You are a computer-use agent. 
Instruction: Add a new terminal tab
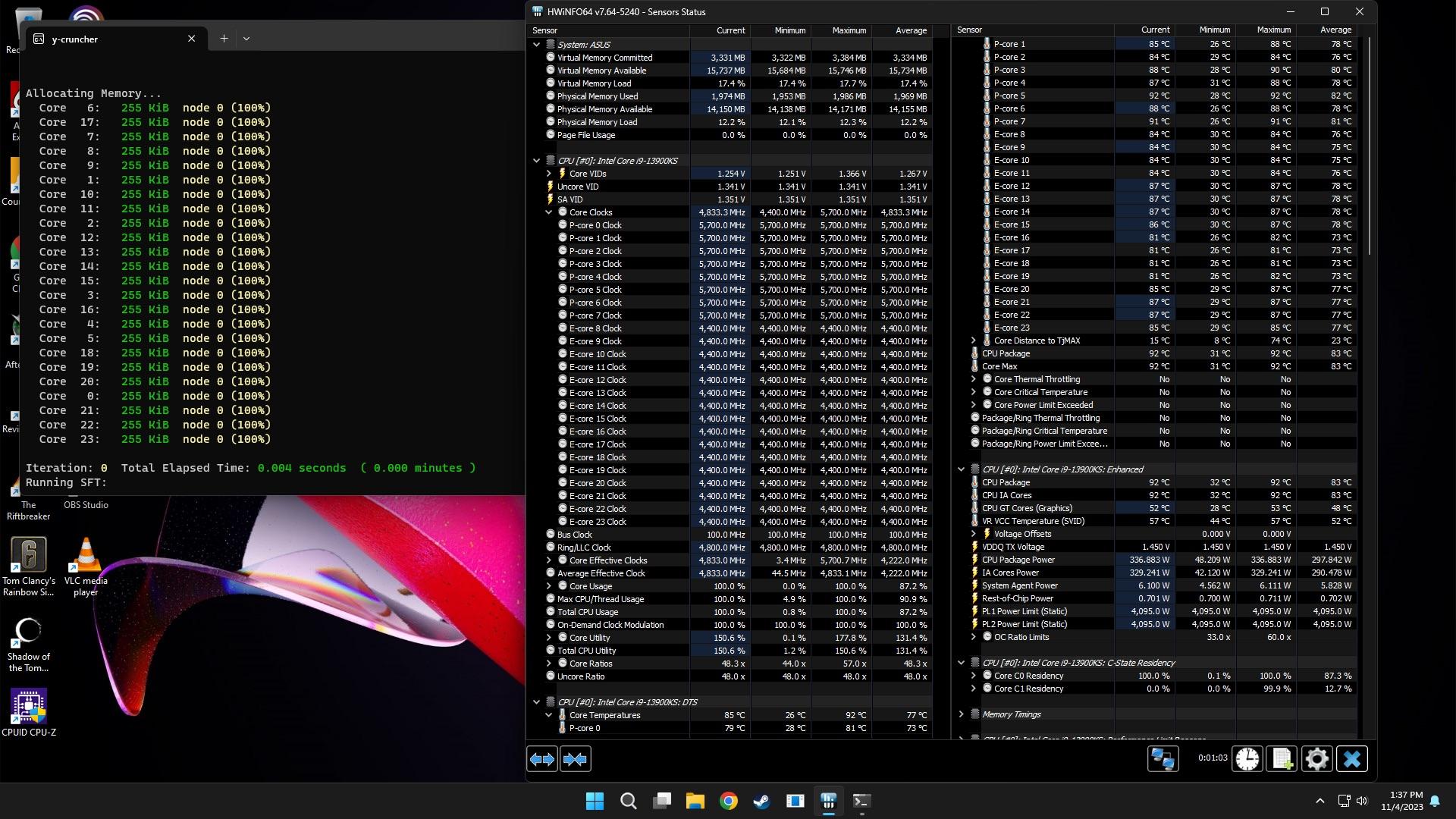pyautogui.click(x=224, y=39)
